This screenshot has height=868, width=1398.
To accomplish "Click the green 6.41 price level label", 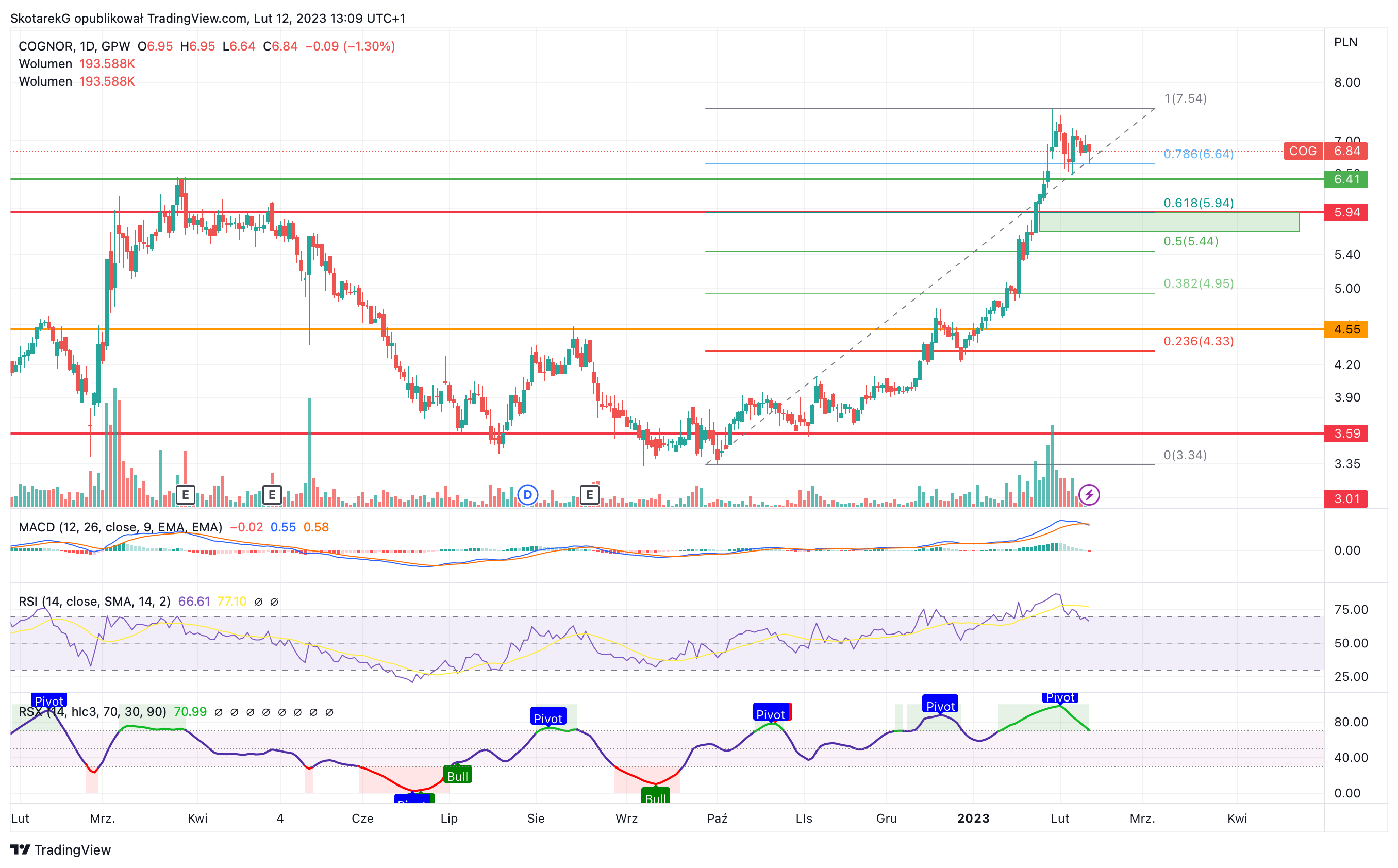I will [1346, 179].
